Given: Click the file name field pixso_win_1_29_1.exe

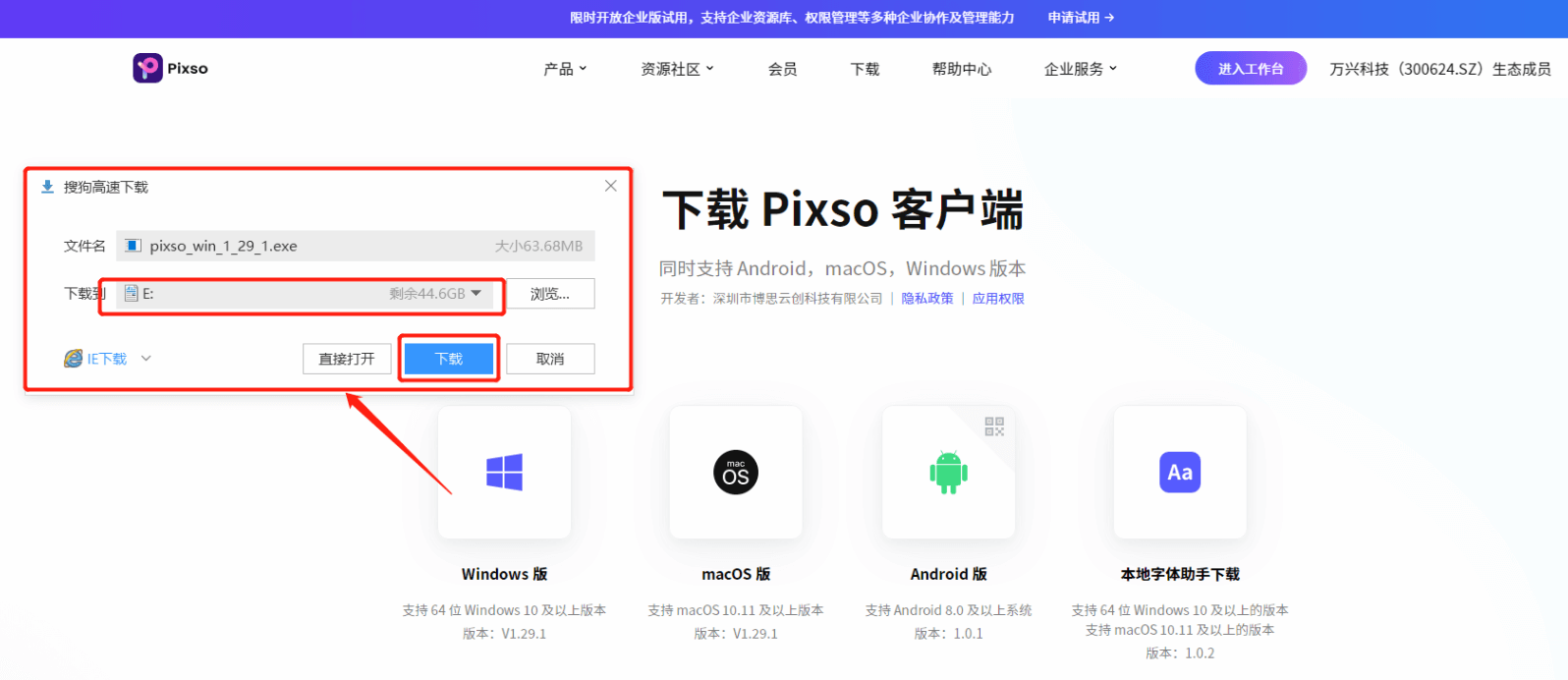Looking at the screenshot, I should (356, 246).
